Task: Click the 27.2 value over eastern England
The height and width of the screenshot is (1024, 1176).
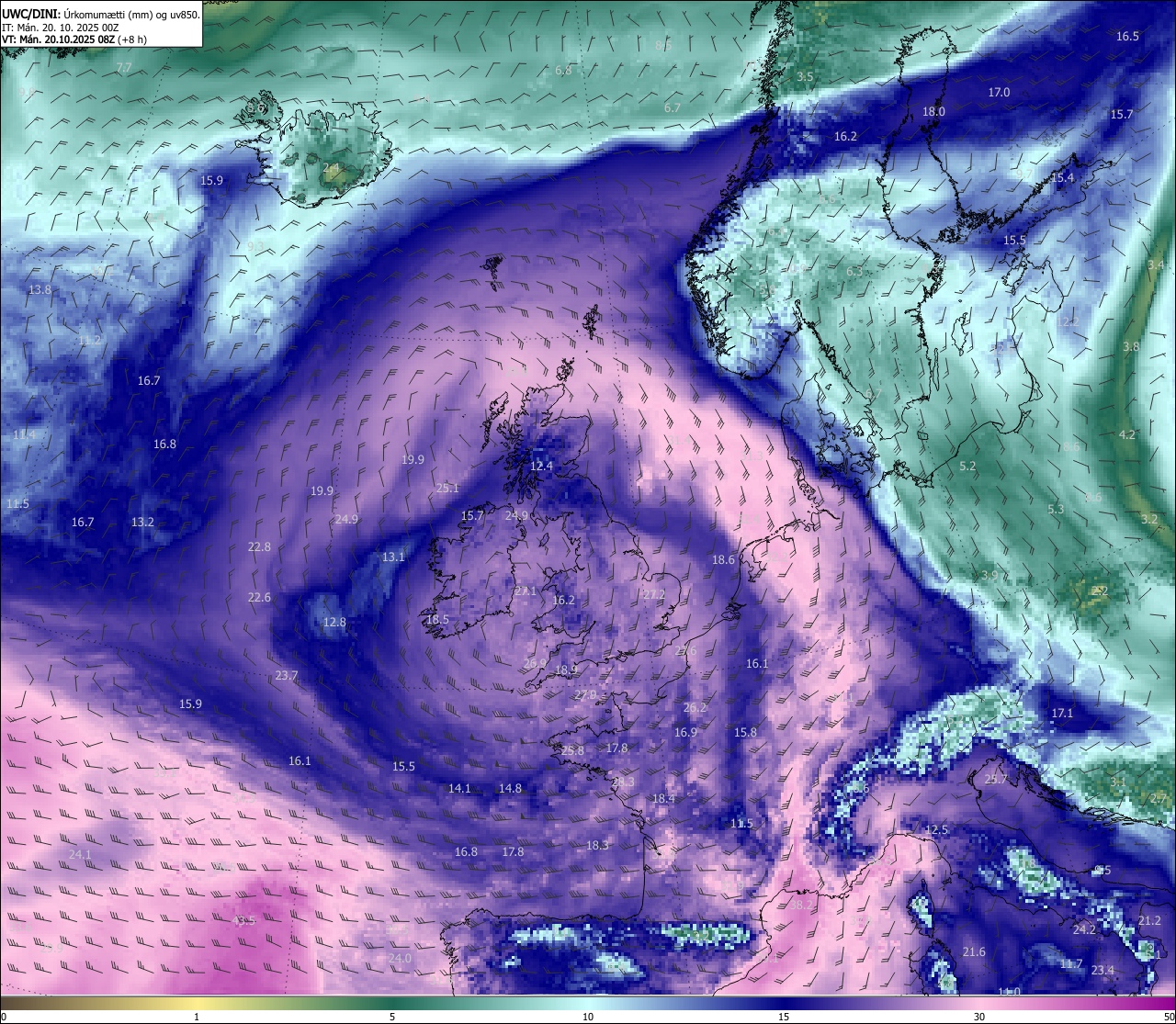Action: (653, 595)
